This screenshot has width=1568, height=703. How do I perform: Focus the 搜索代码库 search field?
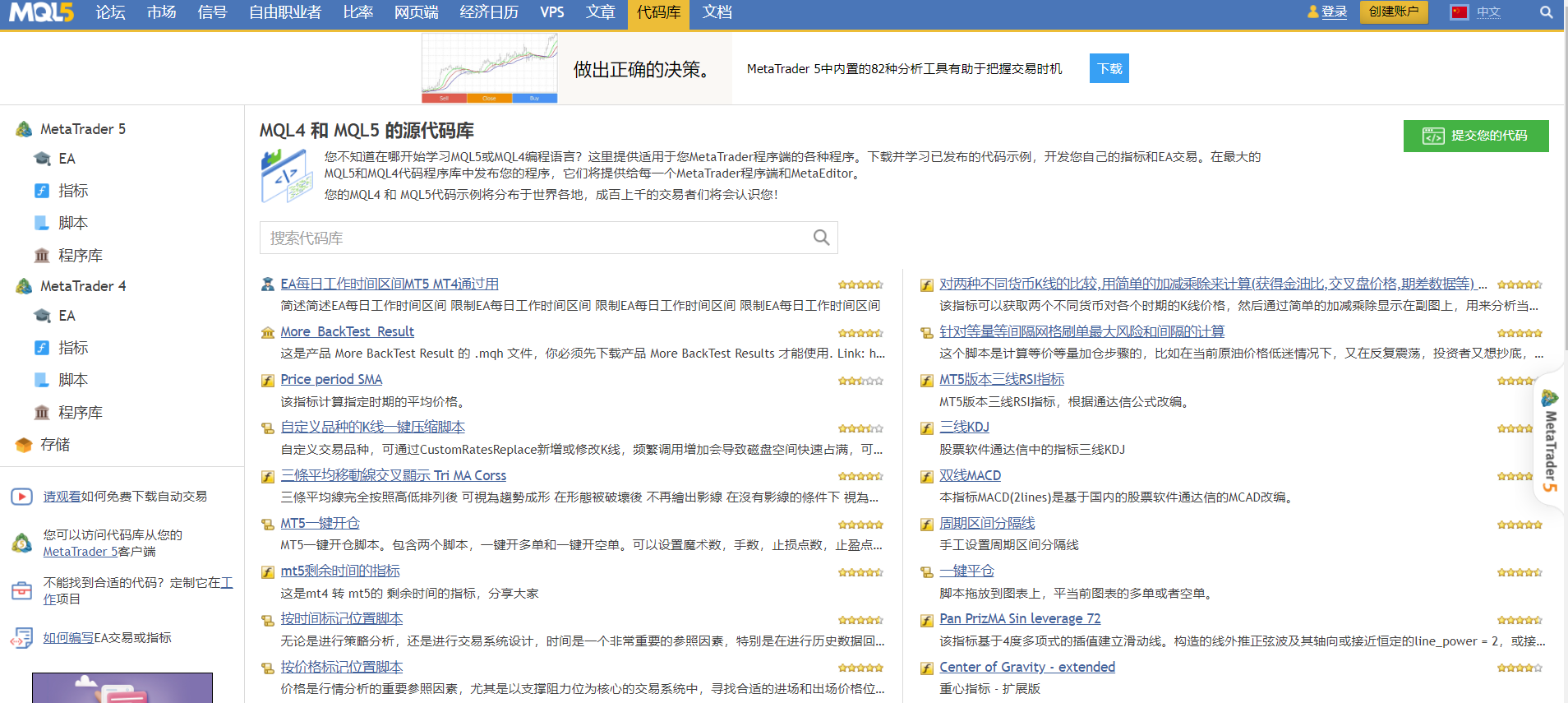(548, 238)
